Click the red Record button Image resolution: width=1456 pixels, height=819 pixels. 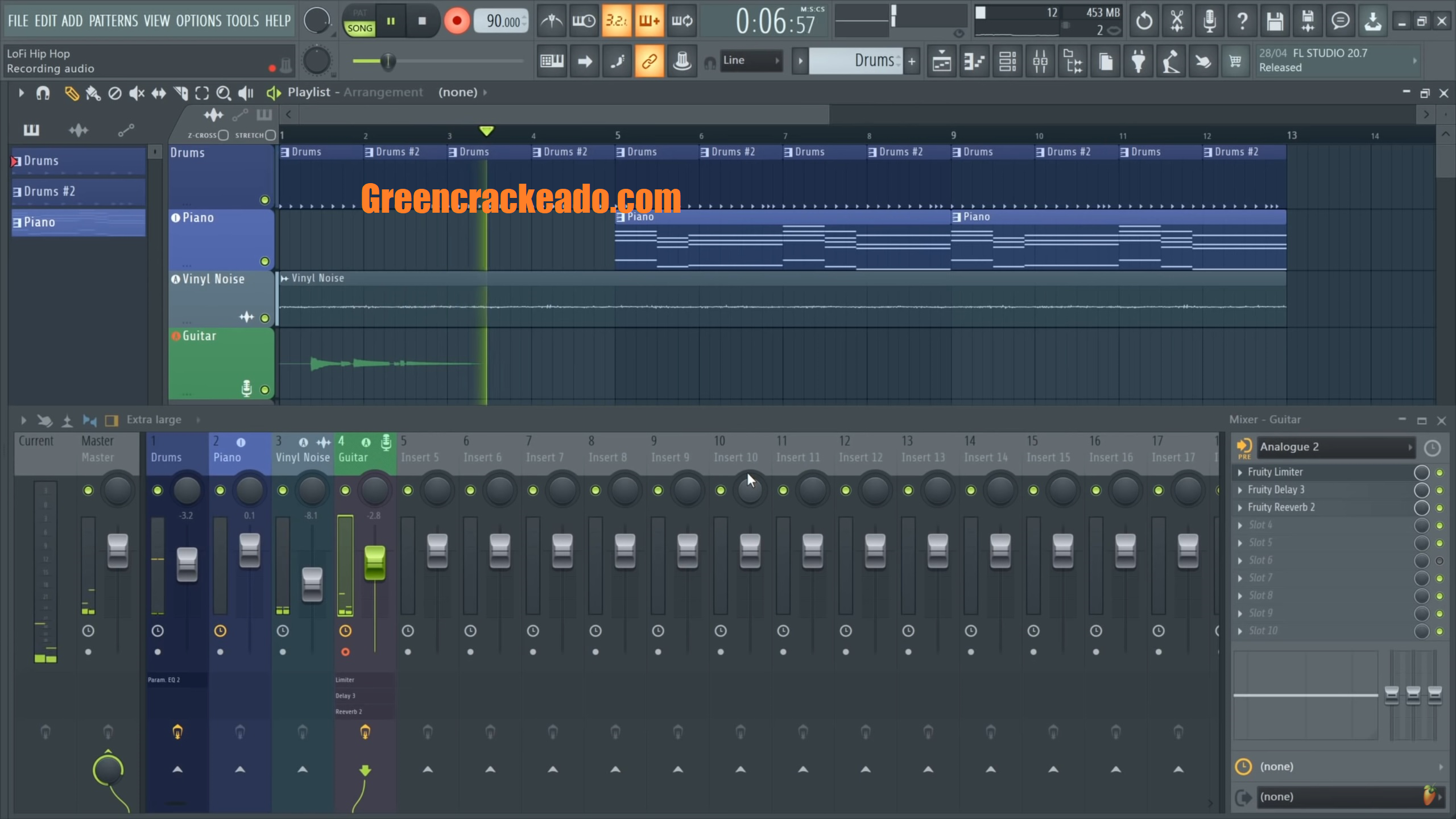point(456,21)
